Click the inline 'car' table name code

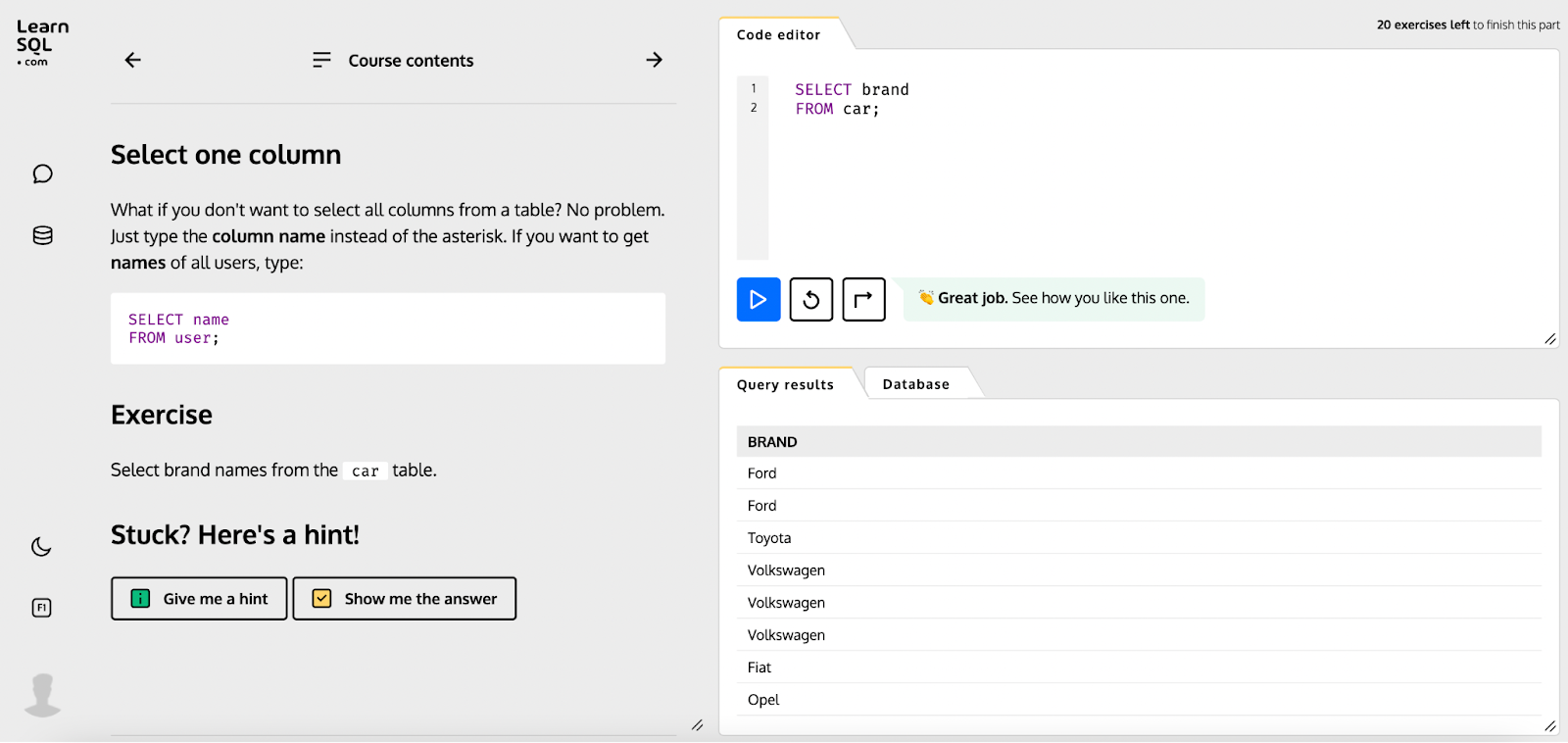click(x=366, y=471)
